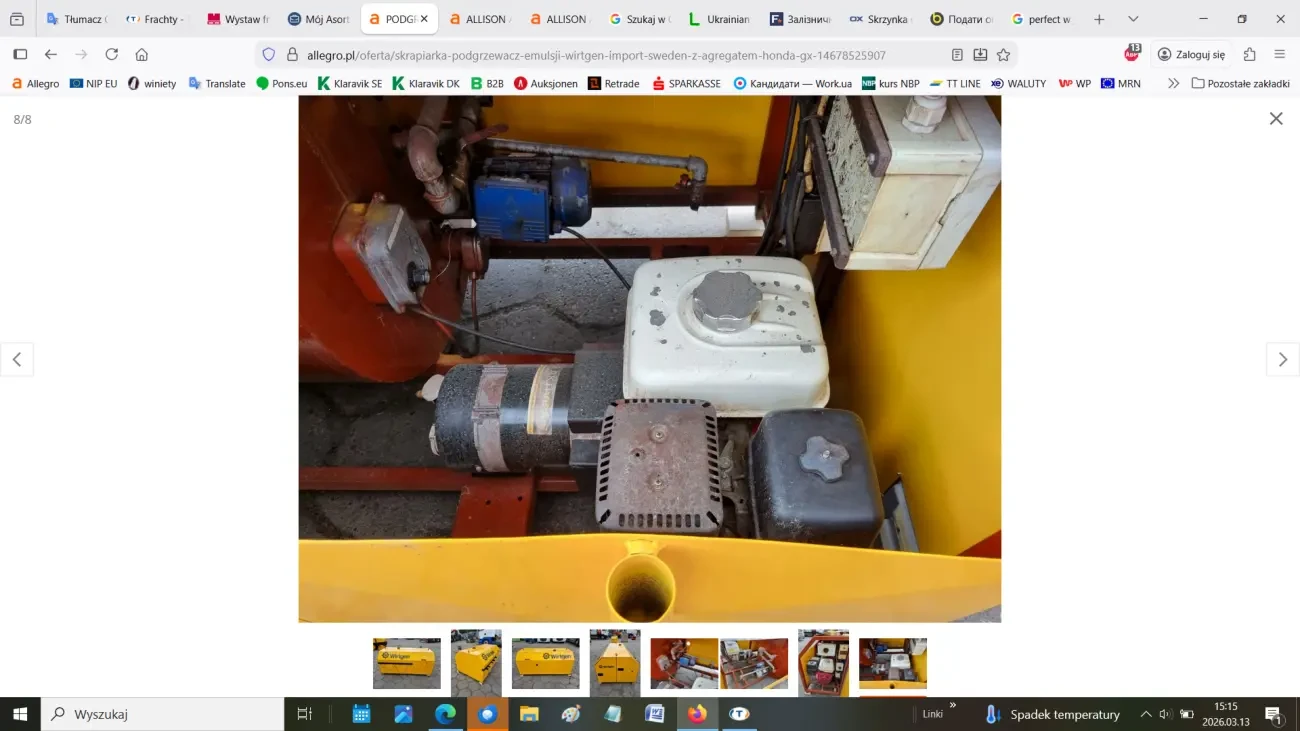This screenshot has width=1300, height=731.
Task: Toggle reader view in the address bar
Action: 957,55
